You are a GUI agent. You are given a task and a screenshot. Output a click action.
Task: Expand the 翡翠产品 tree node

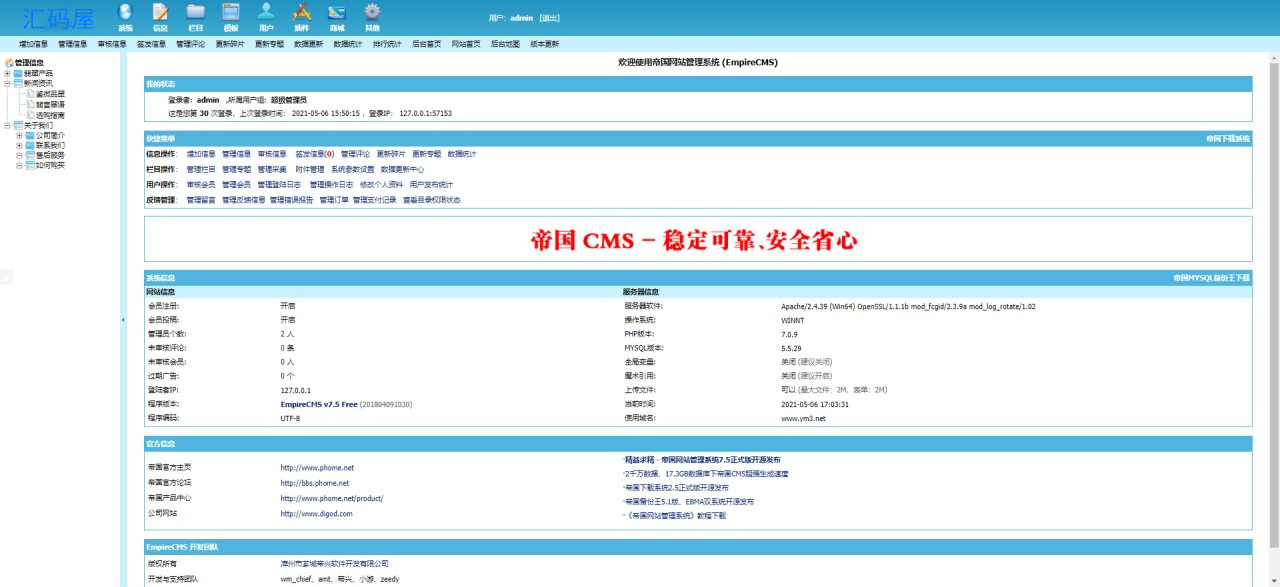click(x=7, y=73)
